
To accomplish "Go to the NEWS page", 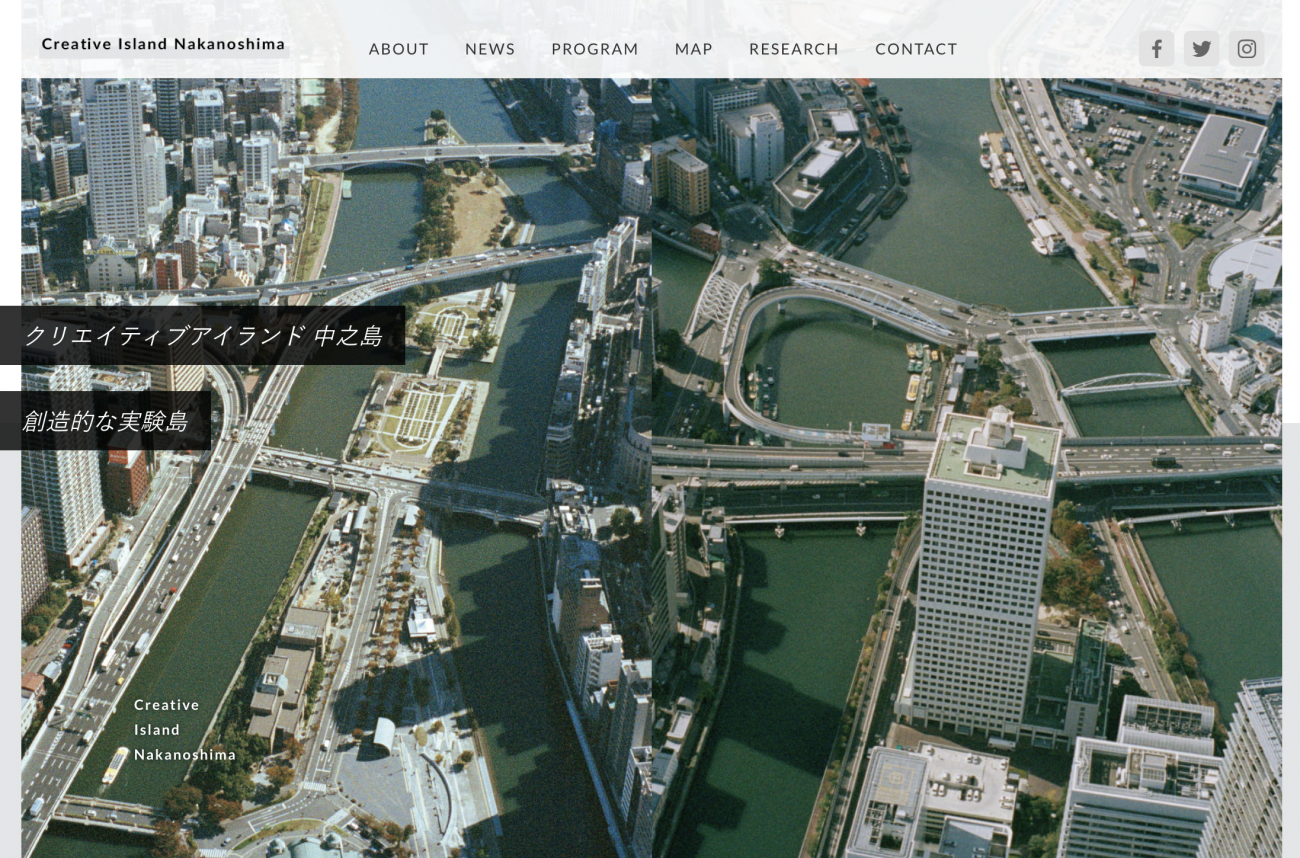I will [490, 49].
